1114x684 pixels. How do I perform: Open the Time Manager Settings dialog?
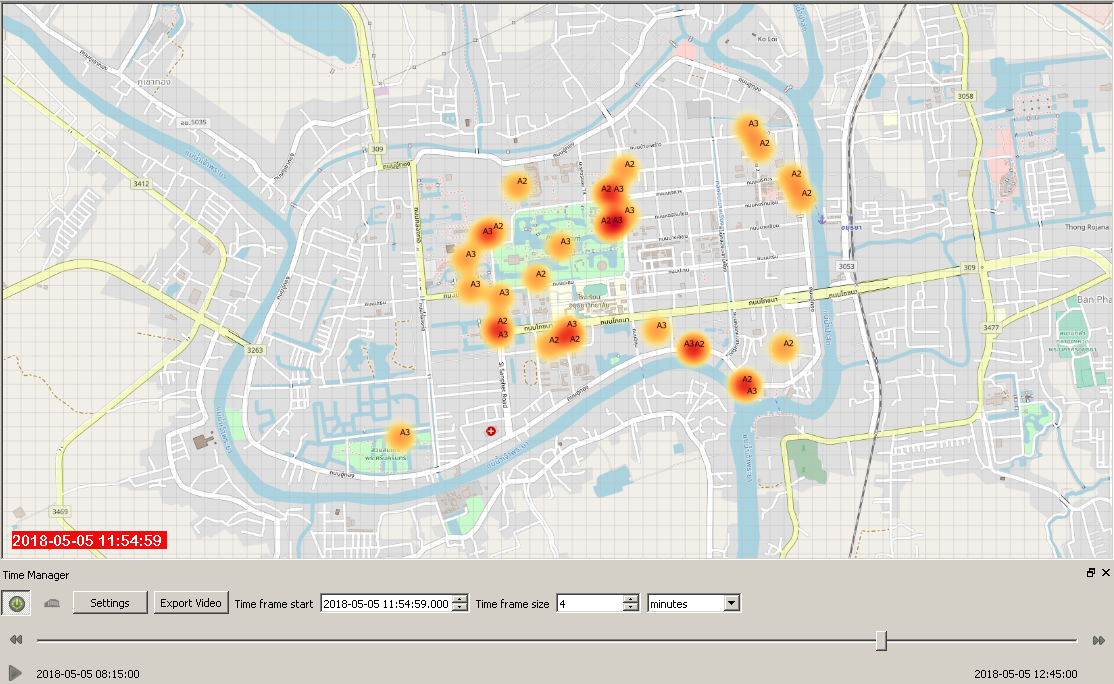[x=110, y=602]
